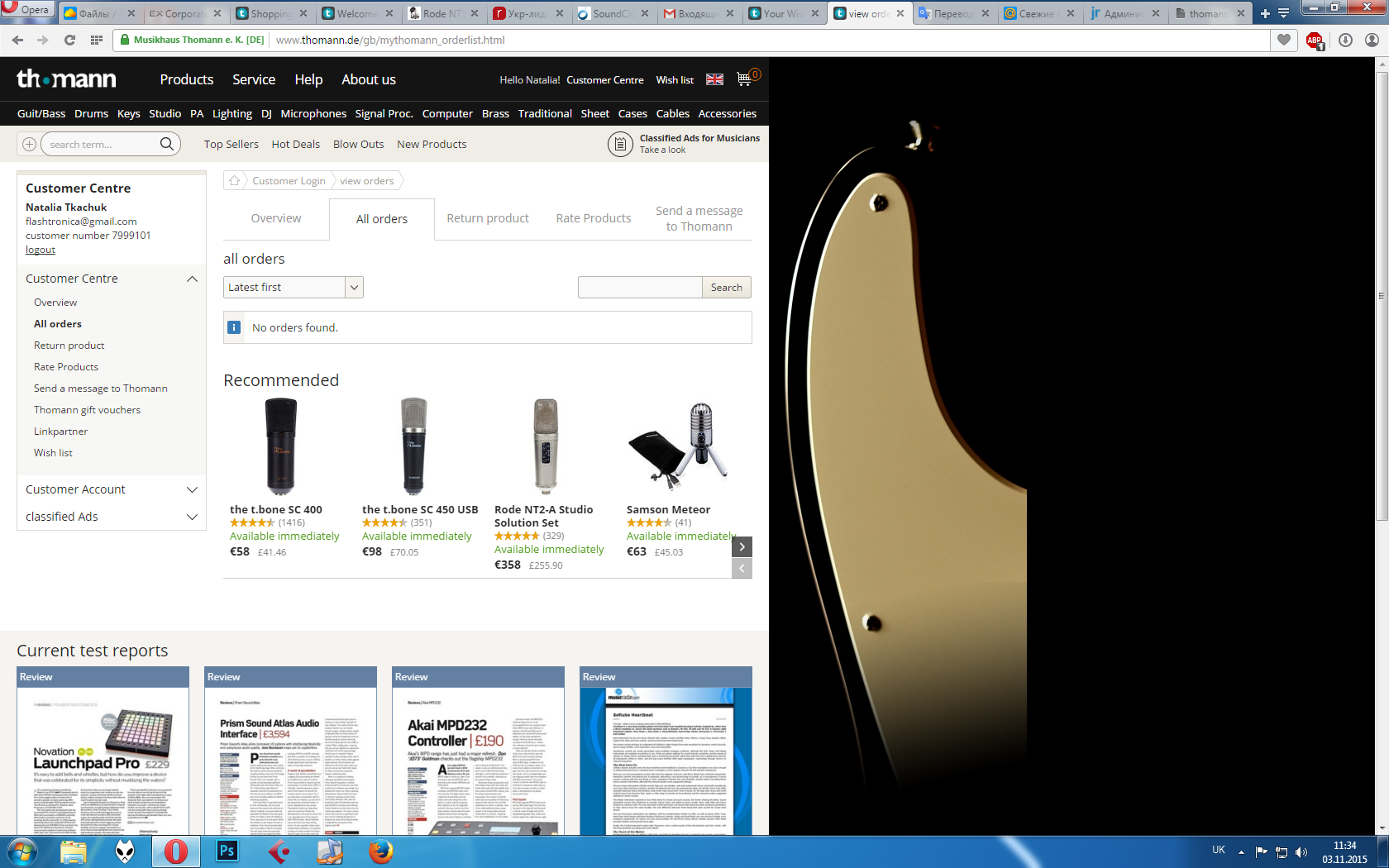Screen dimensions: 1389x868
Task: Switch to the Rate Products tab
Action: click(594, 218)
